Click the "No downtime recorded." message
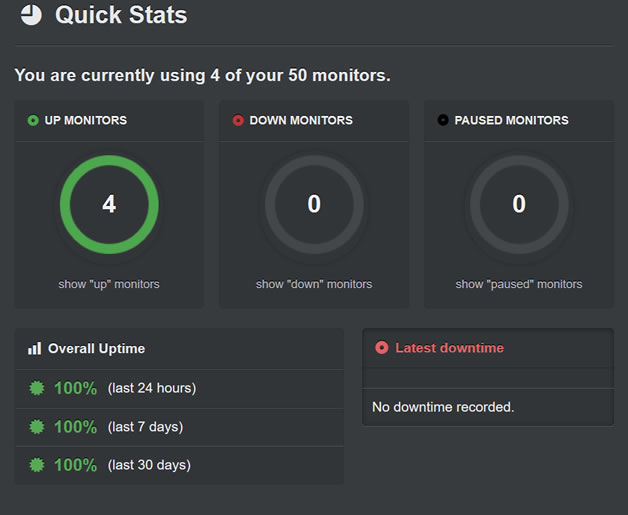This screenshot has height=515, width=628. [443, 407]
